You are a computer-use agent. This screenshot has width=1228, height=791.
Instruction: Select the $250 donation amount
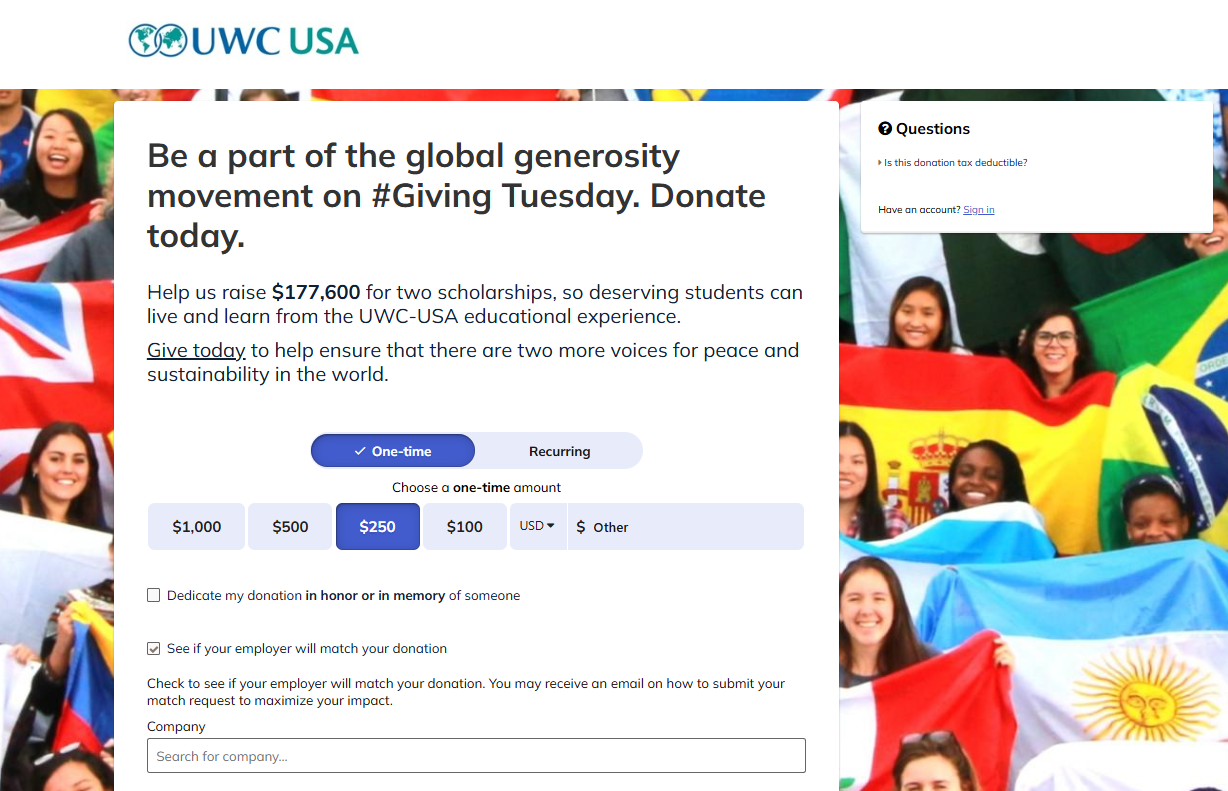(x=378, y=527)
